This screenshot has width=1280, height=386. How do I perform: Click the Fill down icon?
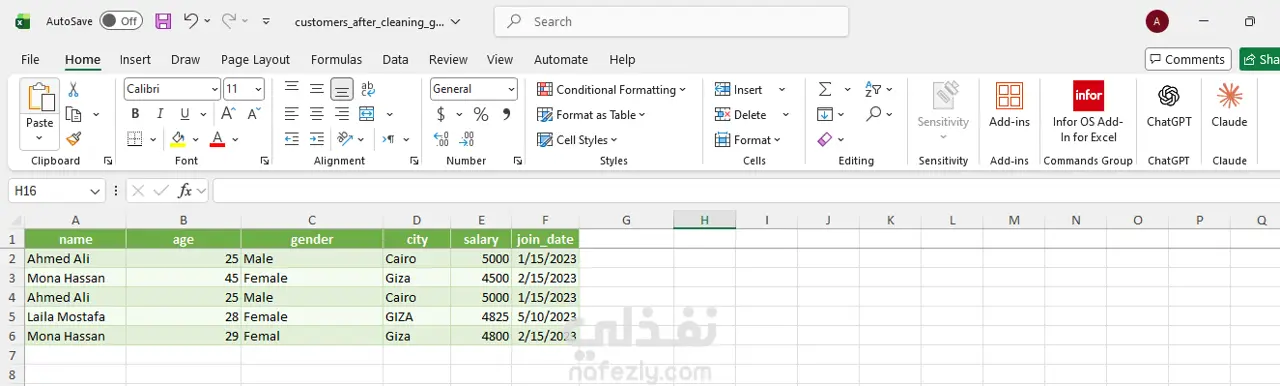pyautogui.click(x=825, y=114)
